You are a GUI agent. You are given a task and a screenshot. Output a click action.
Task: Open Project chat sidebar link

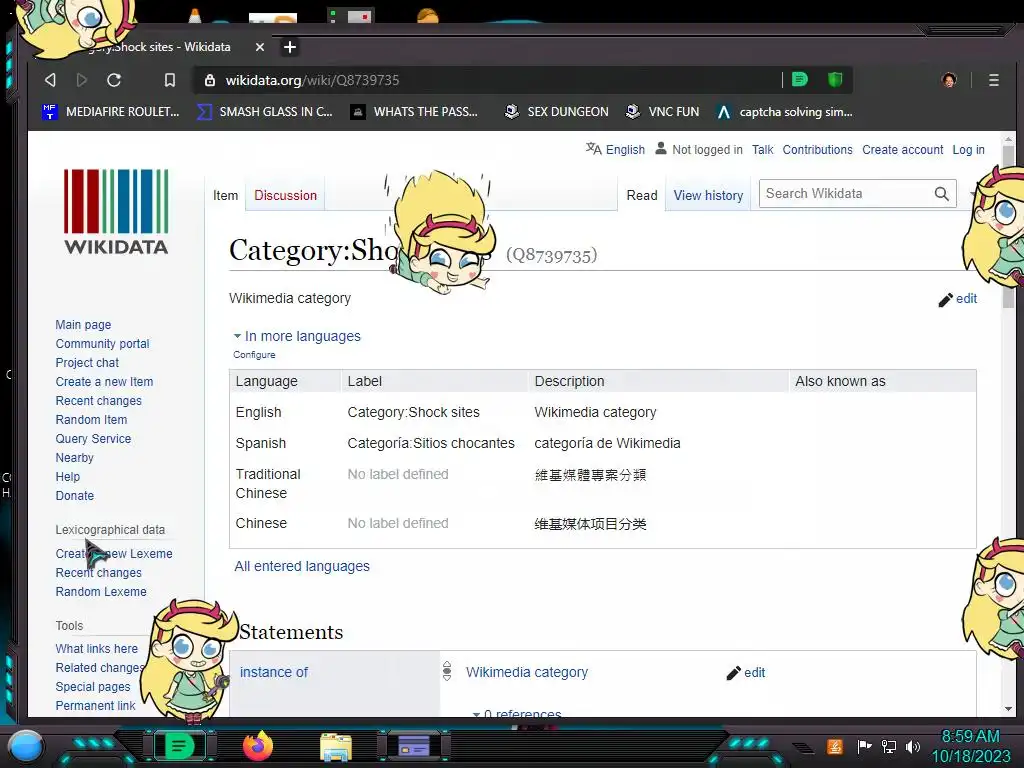tap(87, 362)
